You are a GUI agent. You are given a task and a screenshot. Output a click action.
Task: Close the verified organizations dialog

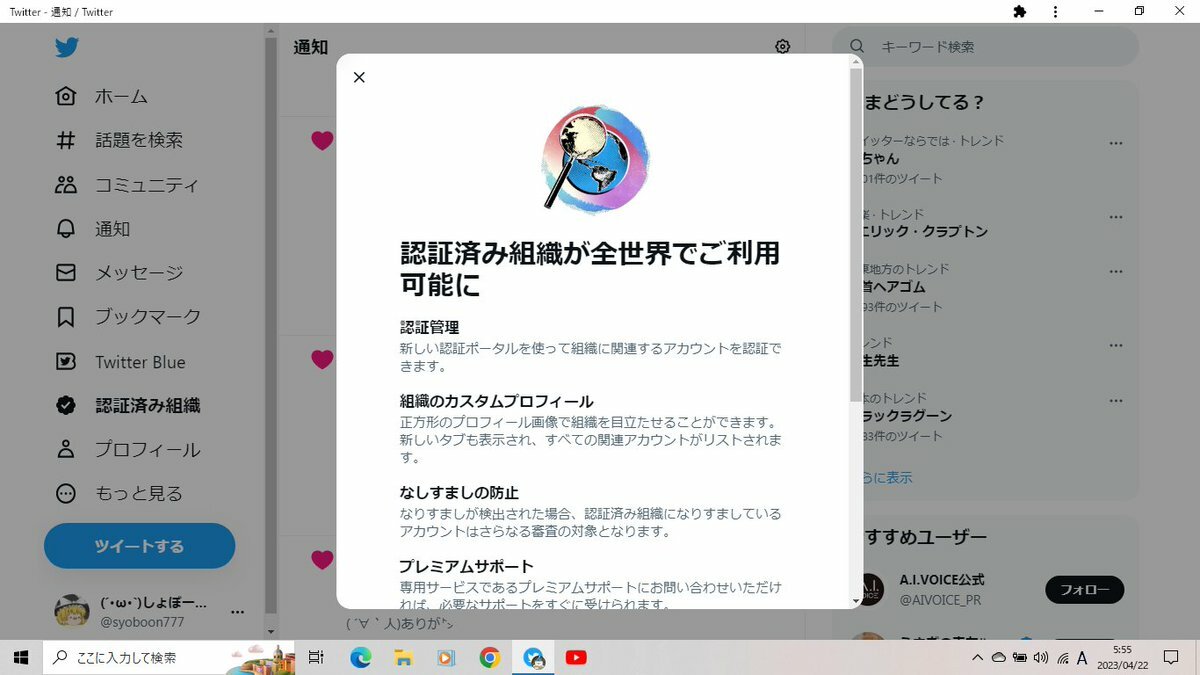(x=359, y=77)
